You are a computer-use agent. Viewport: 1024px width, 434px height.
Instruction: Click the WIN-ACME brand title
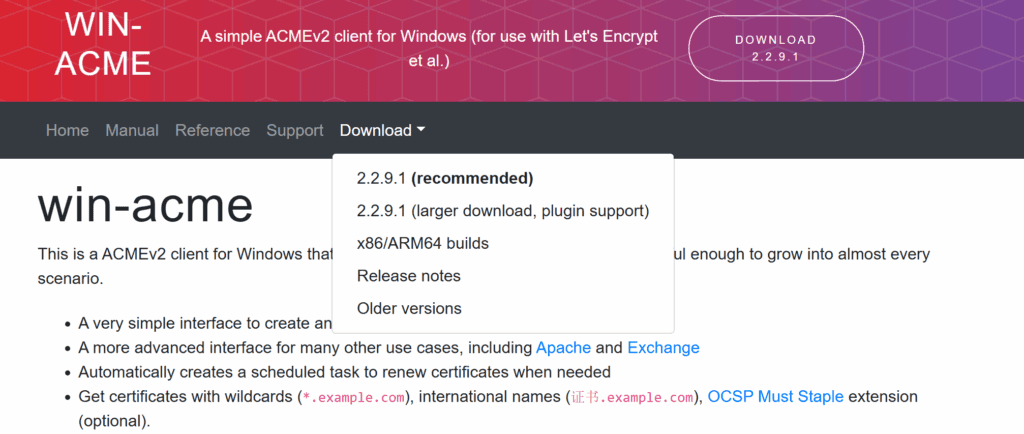pos(103,44)
